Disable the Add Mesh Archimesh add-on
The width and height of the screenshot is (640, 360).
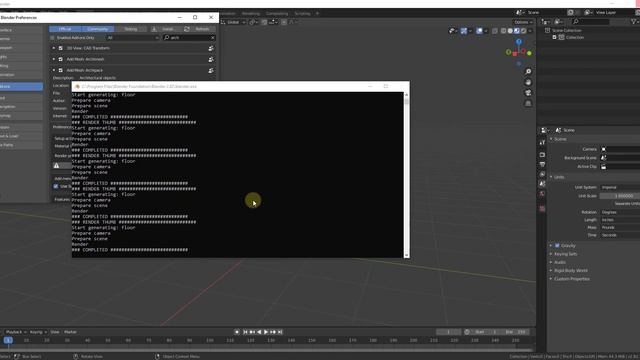coord(61,59)
